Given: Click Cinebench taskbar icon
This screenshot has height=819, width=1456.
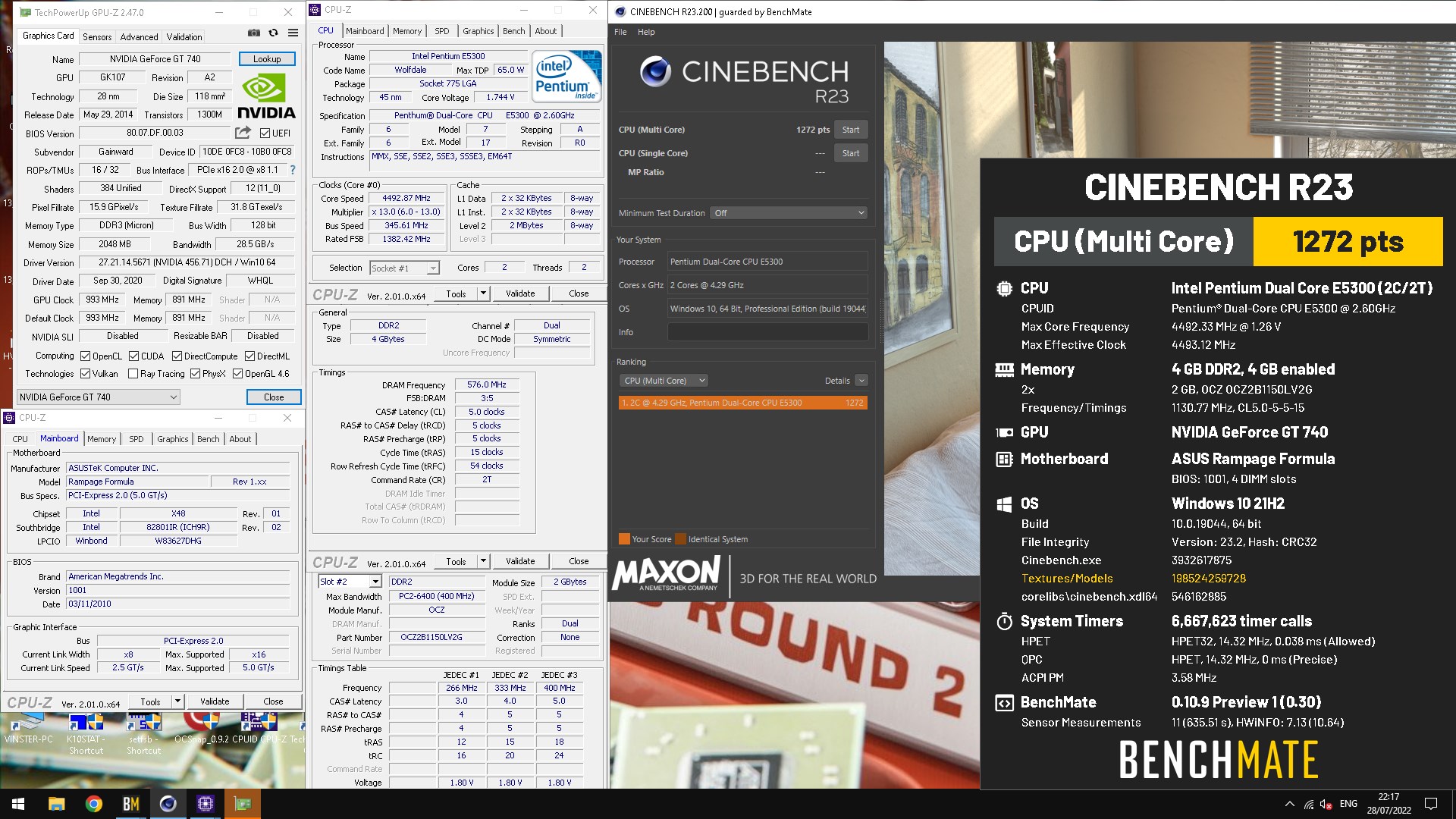Looking at the screenshot, I should [168, 804].
